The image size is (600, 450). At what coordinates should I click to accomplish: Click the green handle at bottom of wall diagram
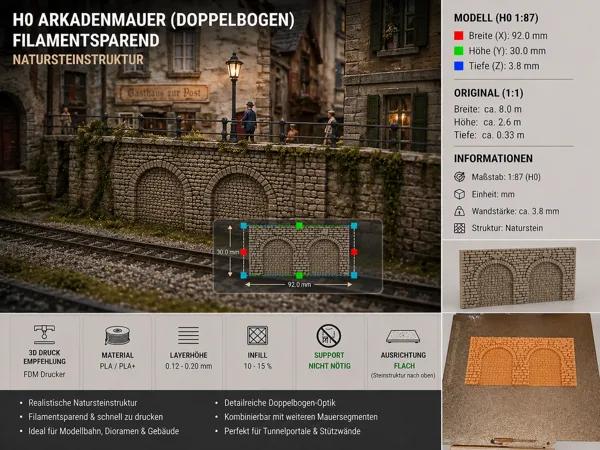(299, 275)
